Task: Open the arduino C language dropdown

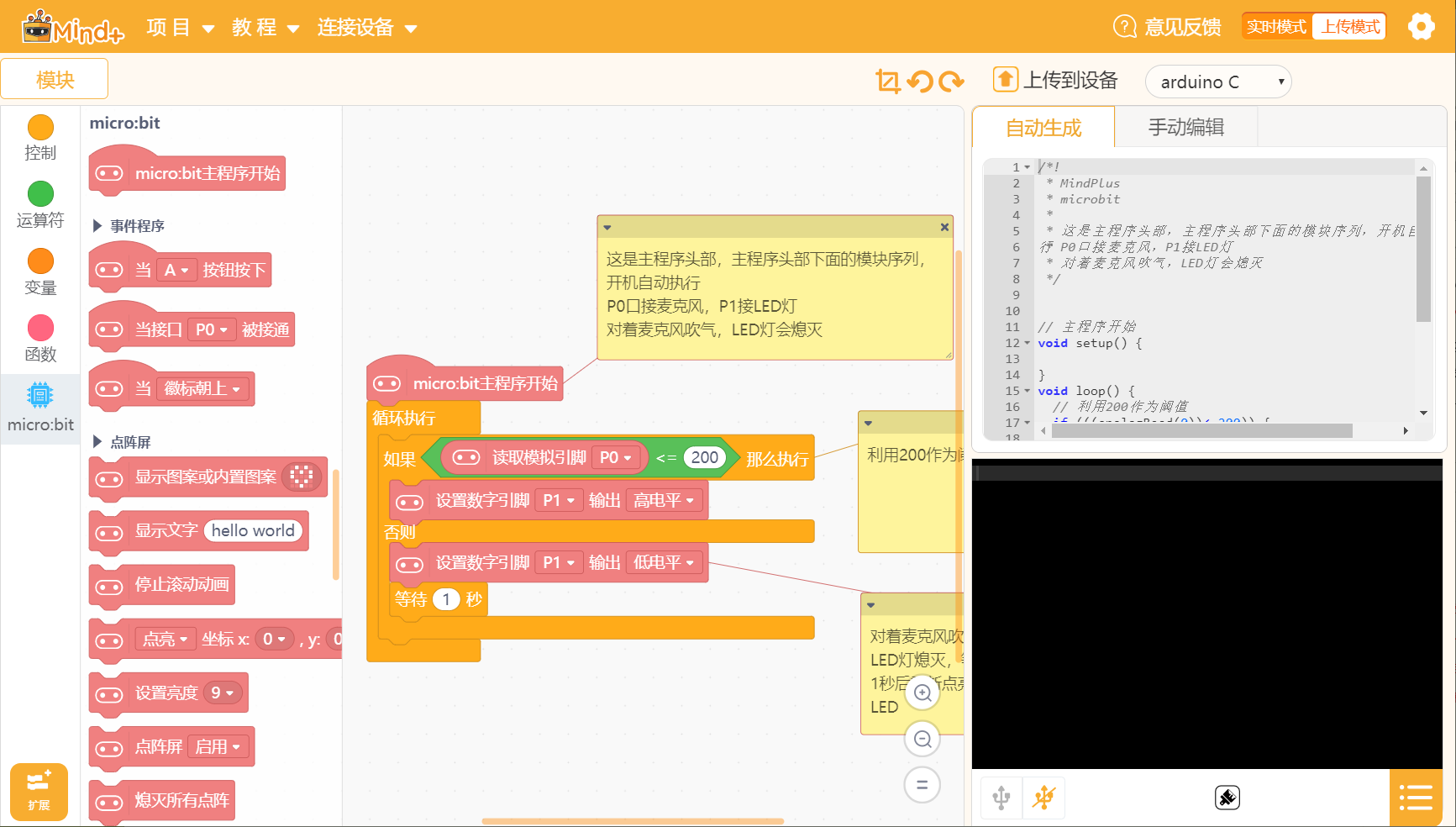Action: coord(1217,82)
